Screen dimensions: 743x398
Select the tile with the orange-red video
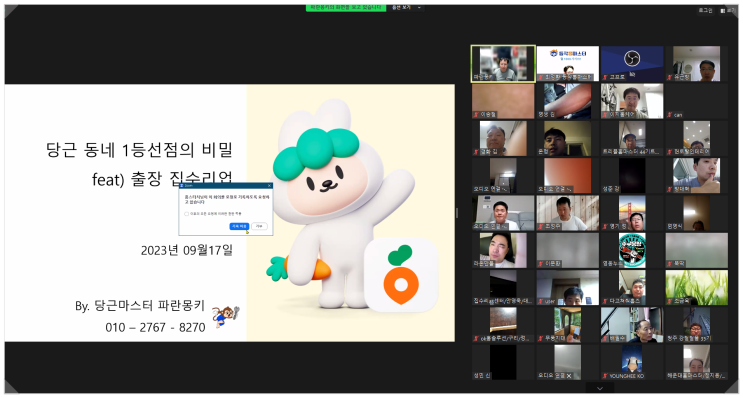568,175
